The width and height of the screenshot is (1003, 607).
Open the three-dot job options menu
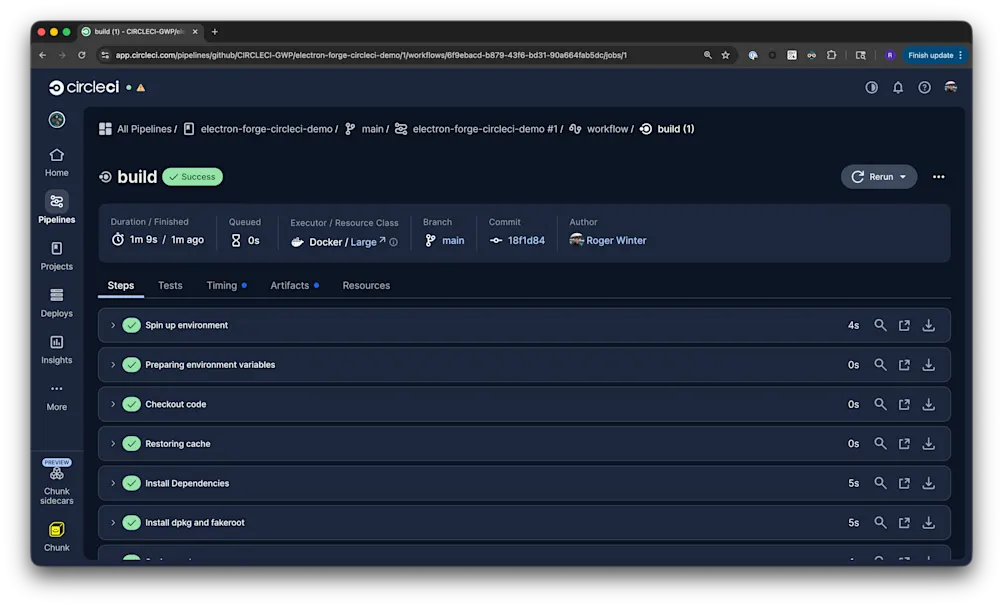tap(938, 177)
